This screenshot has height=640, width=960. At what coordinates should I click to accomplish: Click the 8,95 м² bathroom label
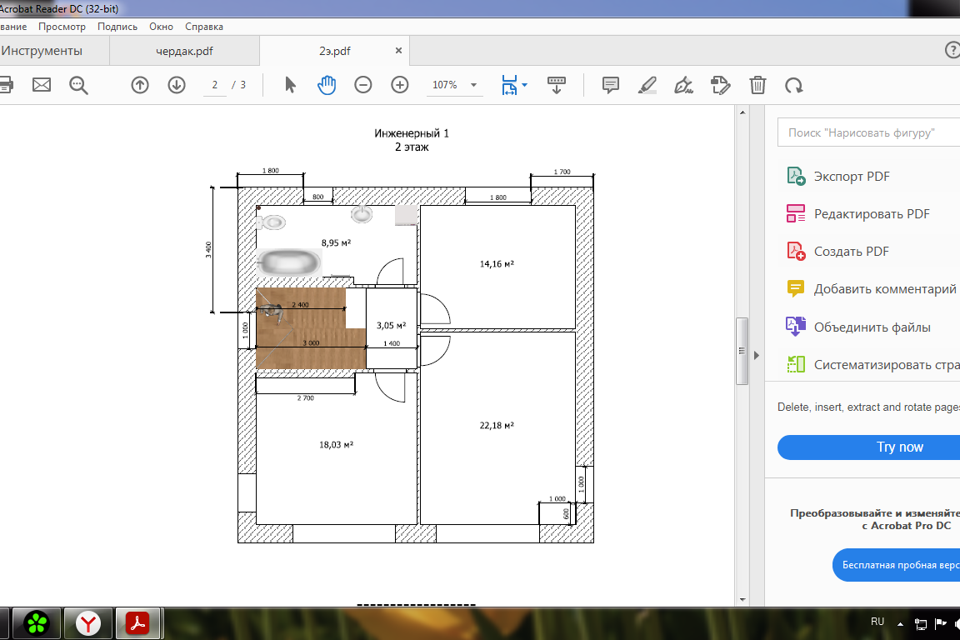(336, 243)
